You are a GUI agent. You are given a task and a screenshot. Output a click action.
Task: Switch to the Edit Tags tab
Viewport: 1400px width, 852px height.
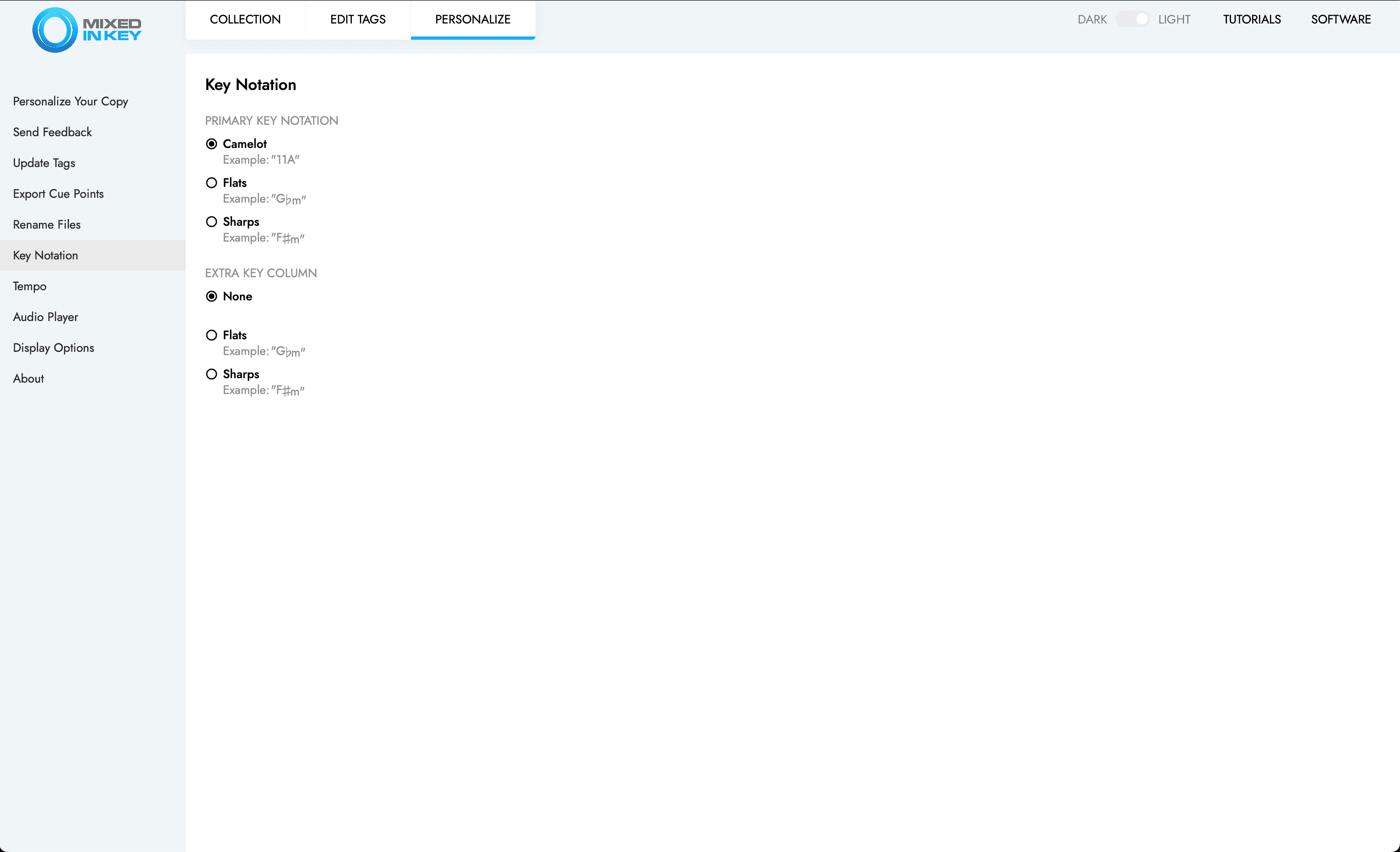point(358,19)
